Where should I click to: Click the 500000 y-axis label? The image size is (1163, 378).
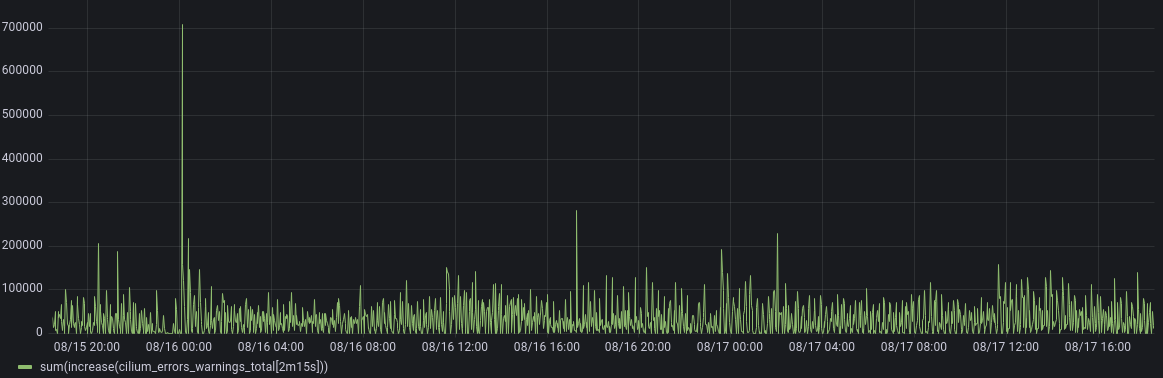[22, 115]
